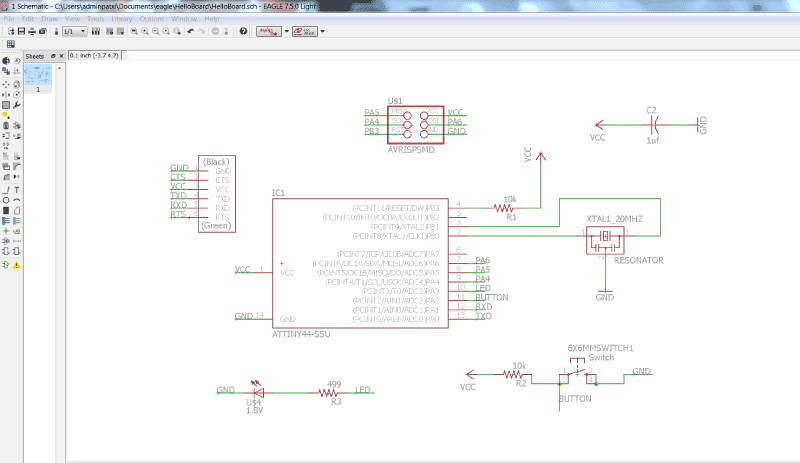Open the Display layers tool
Image resolution: width=800 pixels, height=463 pixels.
point(6,69)
